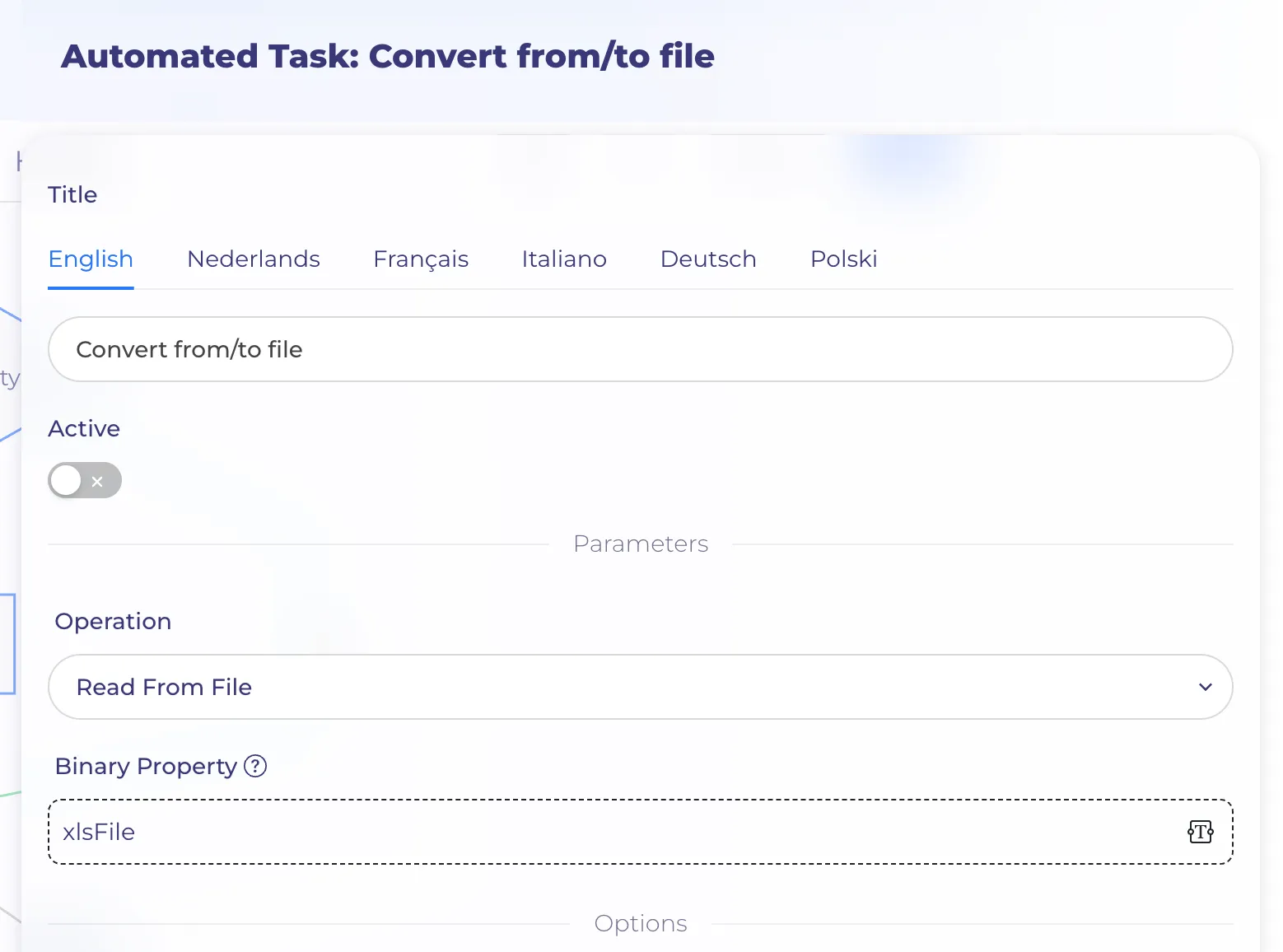Select the Français language tab
Screen dimensions: 1283x952
[x=421, y=259]
